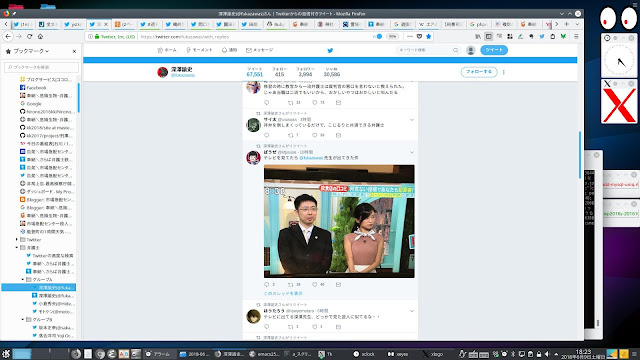This screenshot has height=360, width=640.
Task: Save the page with the Pocket icon
Action: tap(419, 36)
